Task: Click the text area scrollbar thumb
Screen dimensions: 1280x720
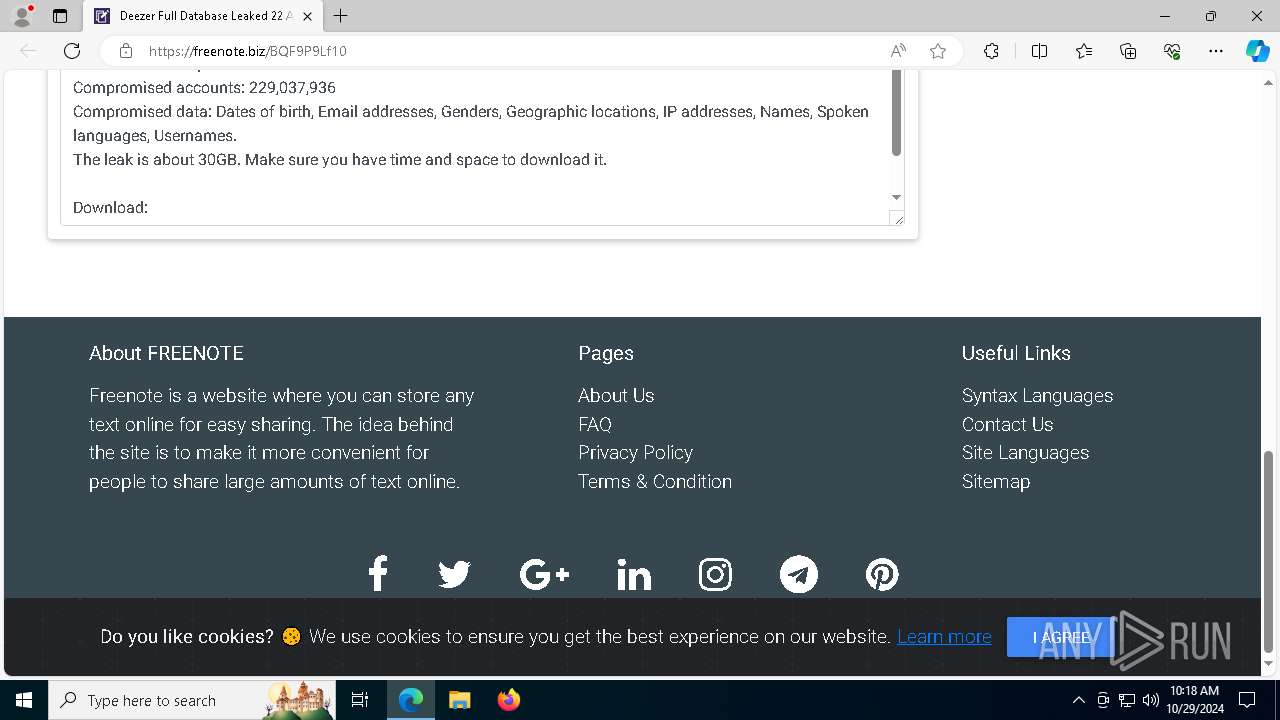Action: pos(896,113)
